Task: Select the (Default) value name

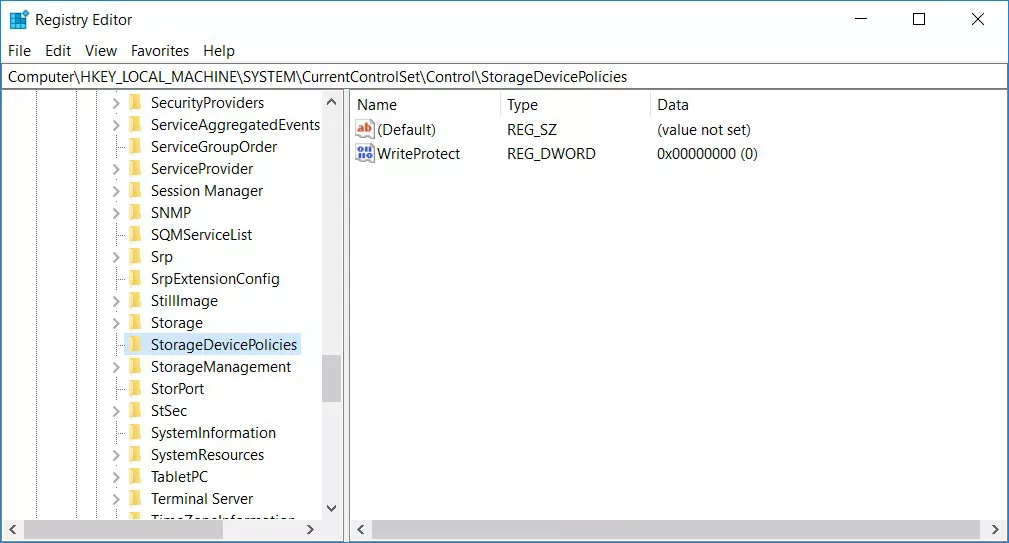Action: click(406, 130)
